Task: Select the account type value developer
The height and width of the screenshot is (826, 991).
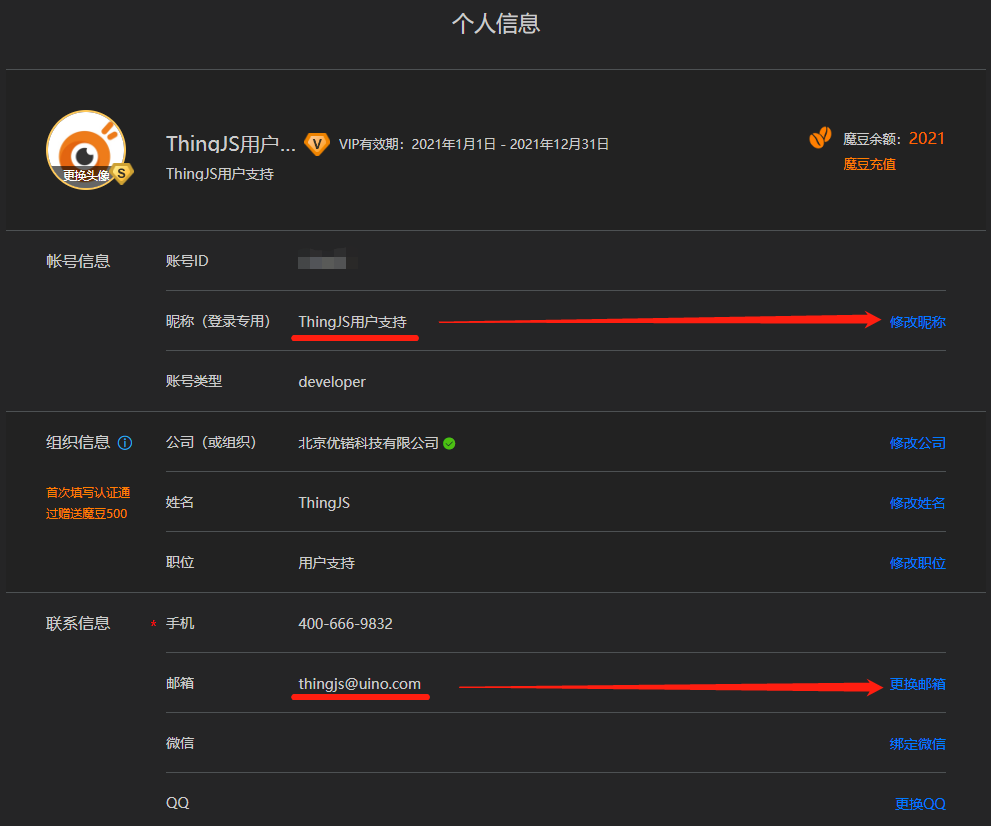Action: click(x=332, y=382)
